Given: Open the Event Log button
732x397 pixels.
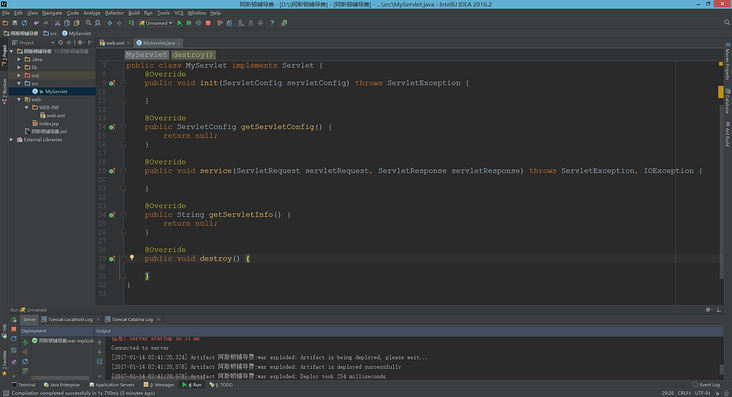Looking at the screenshot, I should 706,385.
